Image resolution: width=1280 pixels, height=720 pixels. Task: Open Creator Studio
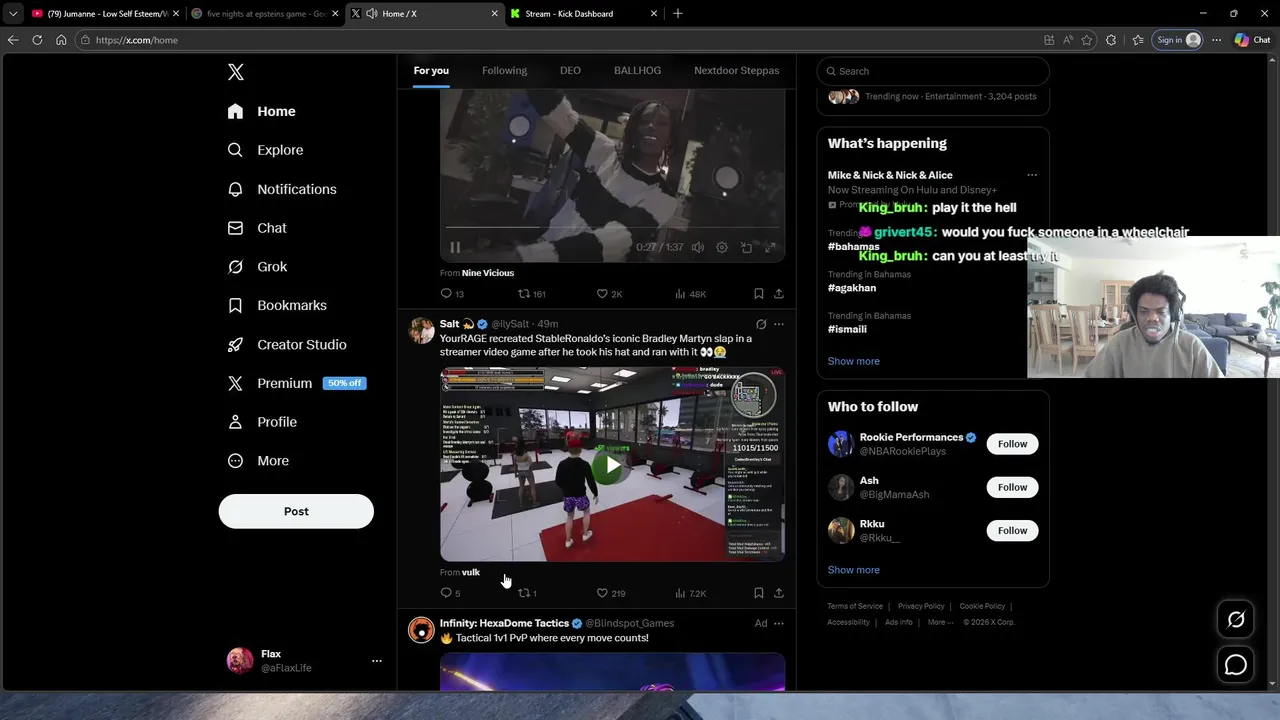coord(288,344)
